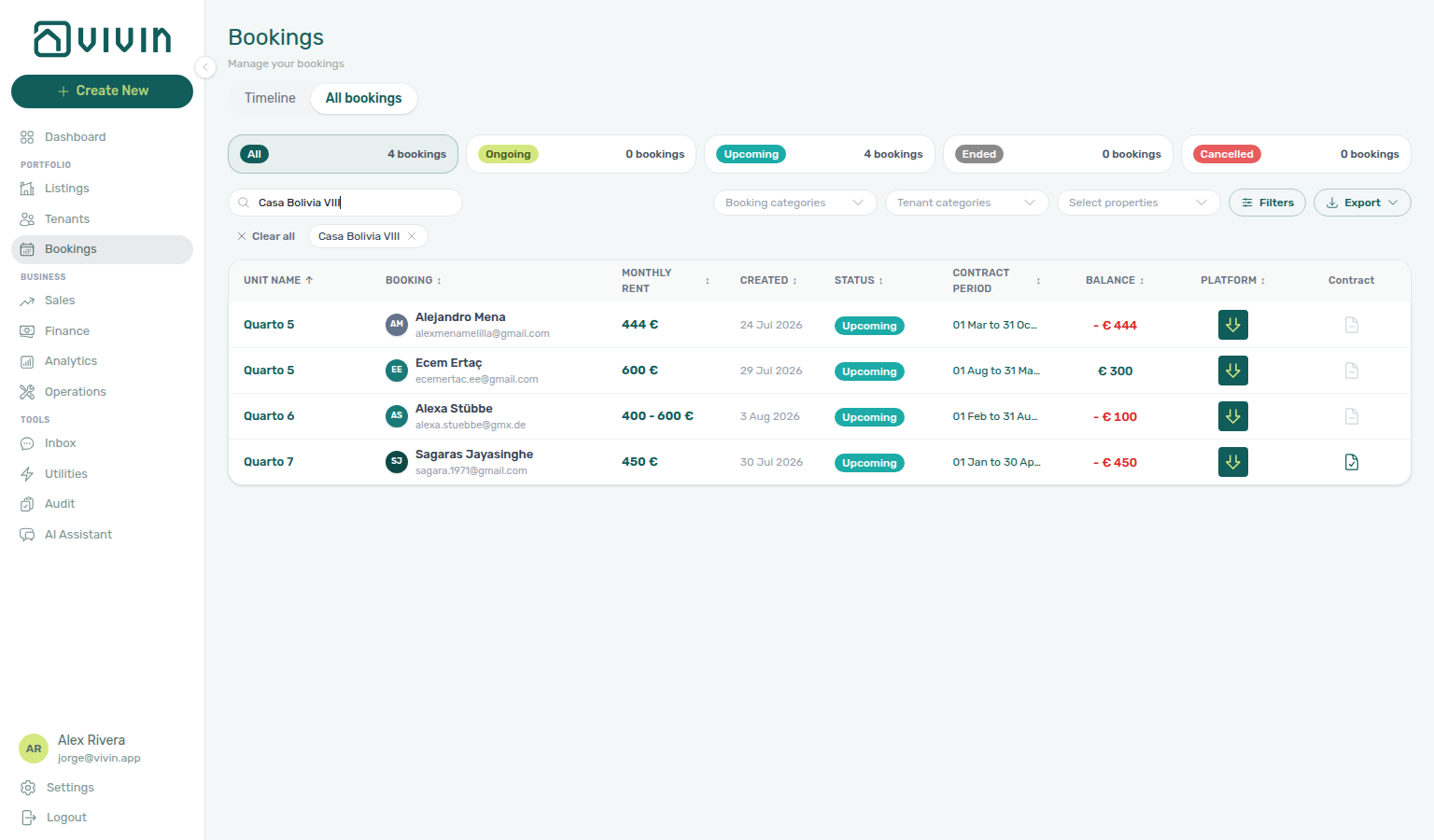Open the Booking categories dropdown
The height and width of the screenshot is (840, 1434).
[x=794, y=203]
